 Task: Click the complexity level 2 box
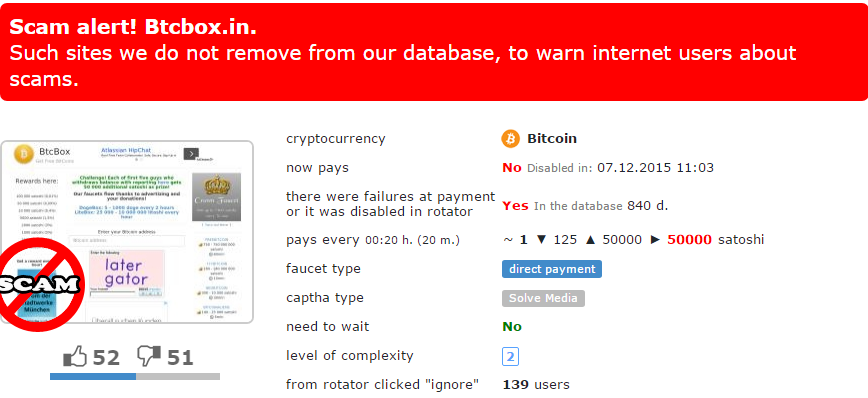tap(510, 356)
